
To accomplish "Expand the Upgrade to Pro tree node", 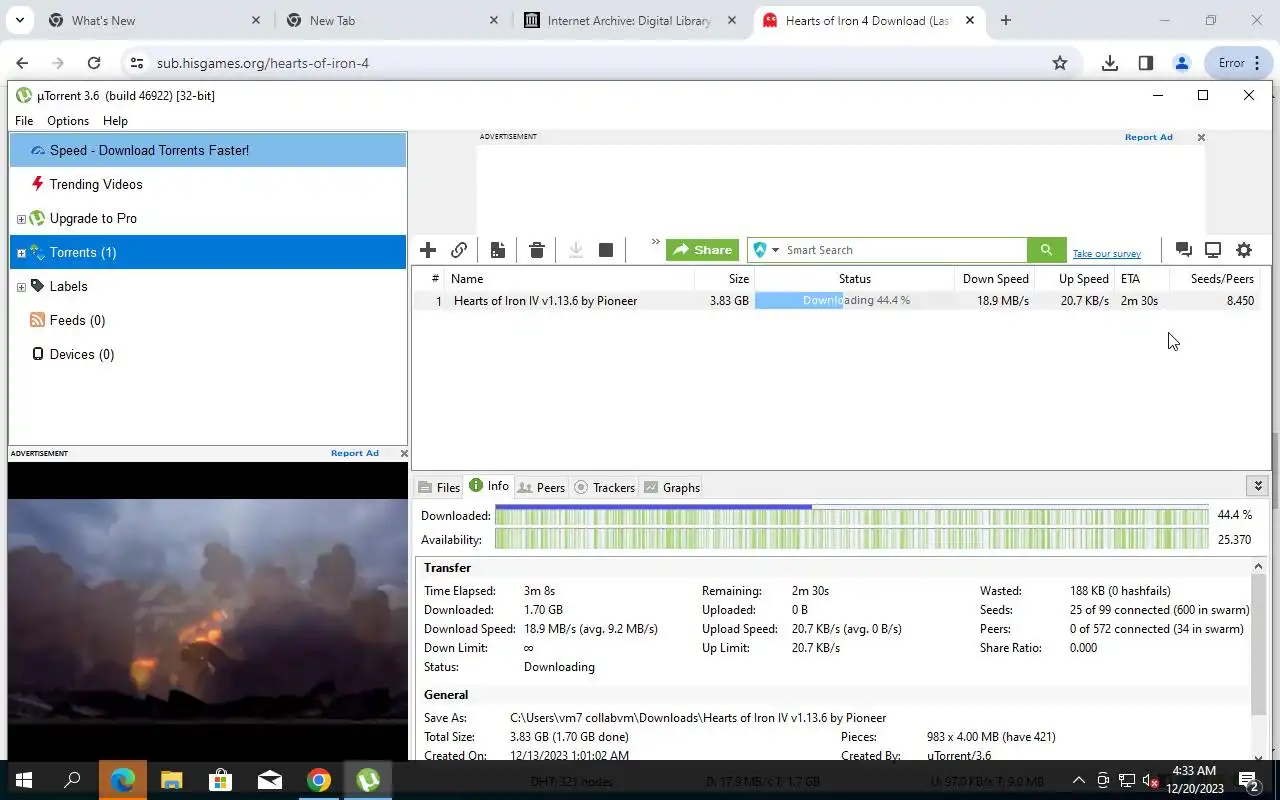I will pos(21,219).
